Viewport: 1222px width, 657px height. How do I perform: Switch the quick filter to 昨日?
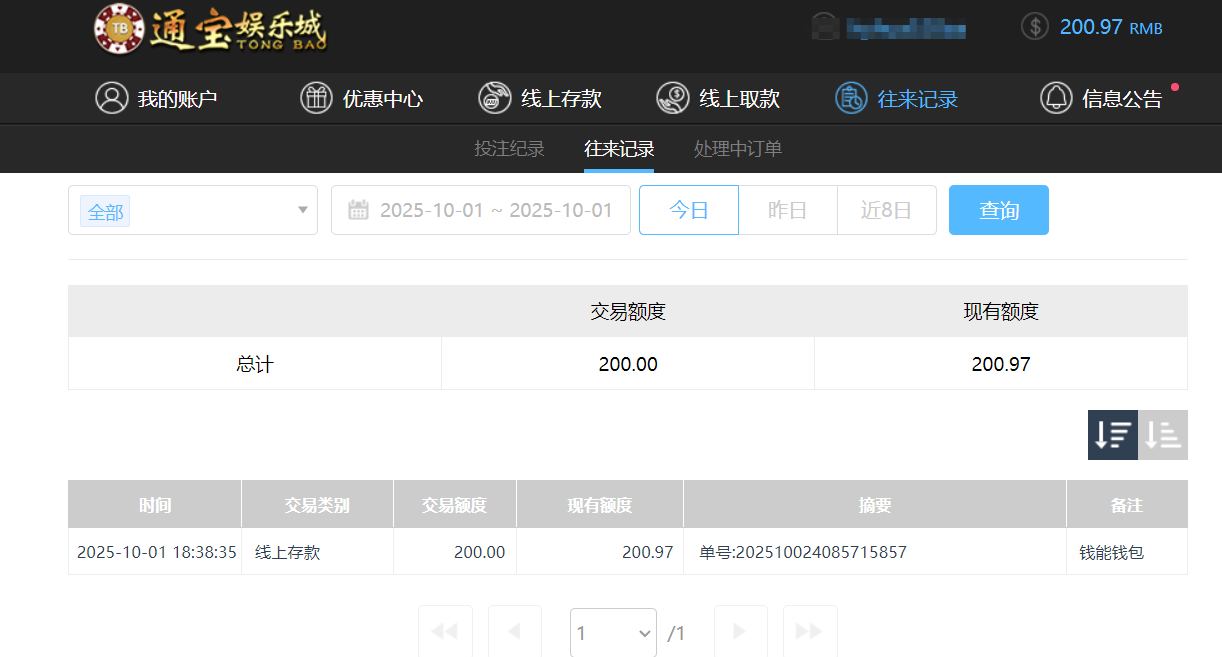click(x=787, y=210)
